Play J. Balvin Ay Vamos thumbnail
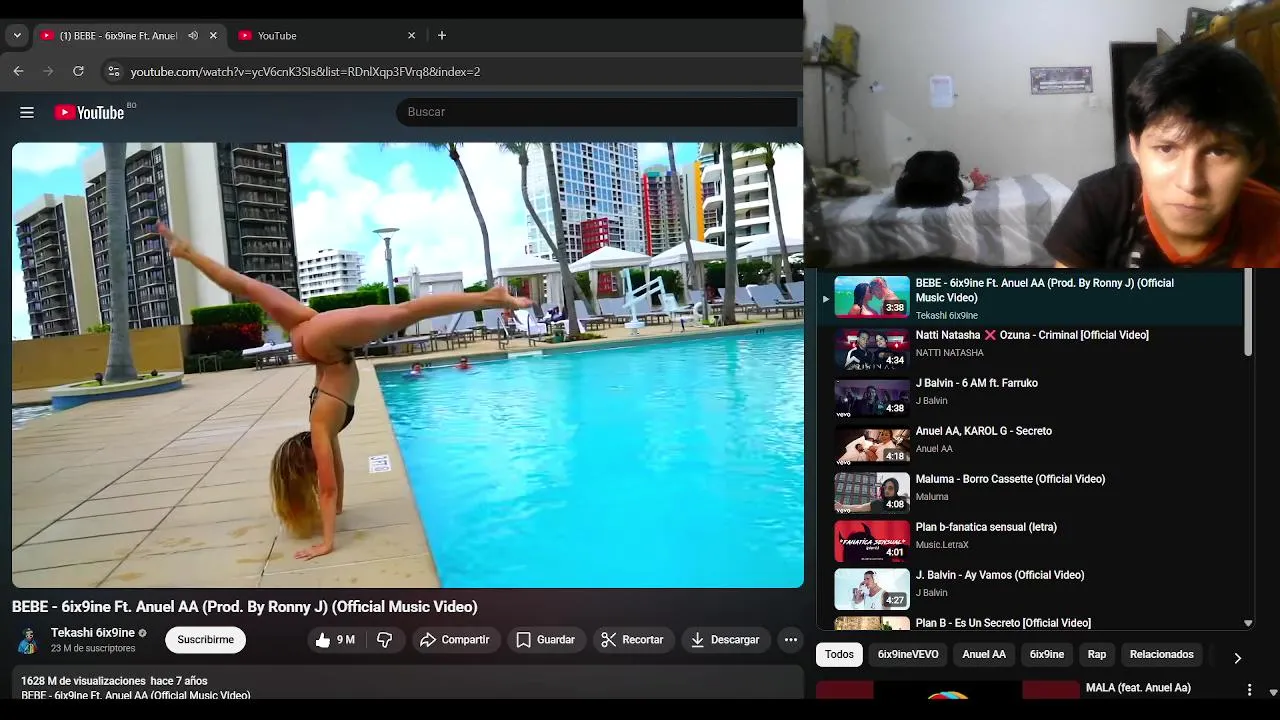 pyautogui.click(x=872, y=588)
